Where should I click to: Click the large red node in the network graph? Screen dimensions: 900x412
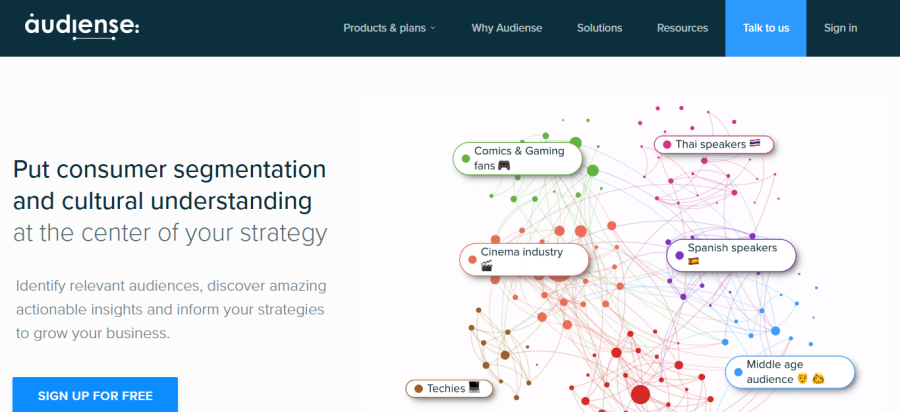pos(641,395)
